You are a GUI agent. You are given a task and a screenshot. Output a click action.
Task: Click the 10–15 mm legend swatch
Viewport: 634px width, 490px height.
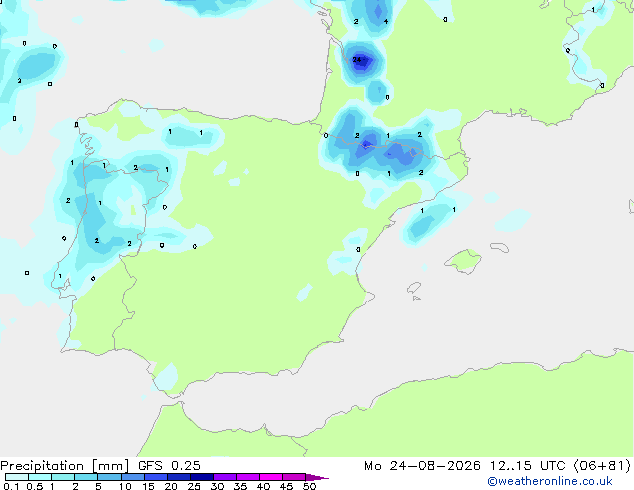click(x=132, y=477)
